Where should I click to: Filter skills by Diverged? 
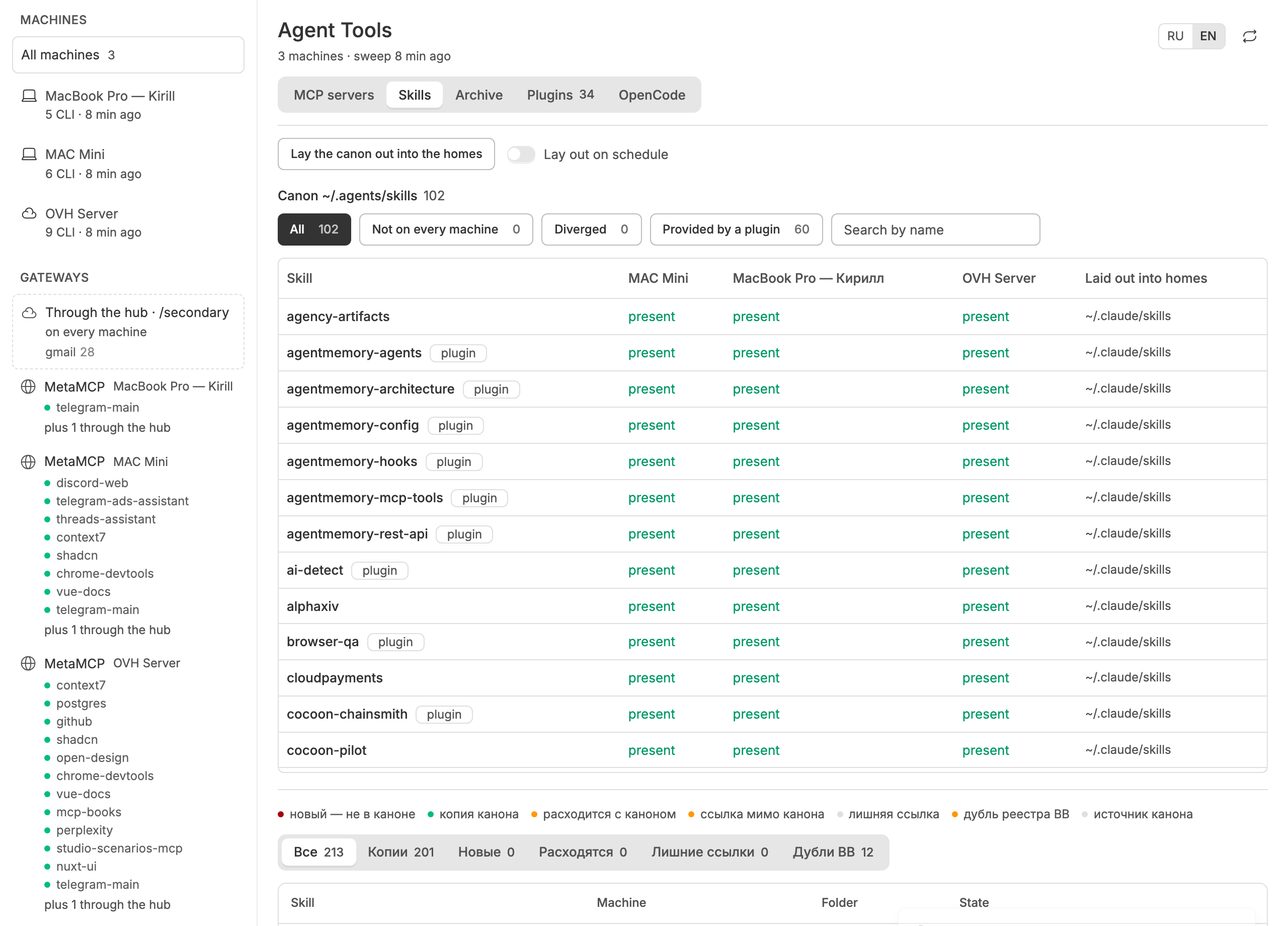(591, 229)
